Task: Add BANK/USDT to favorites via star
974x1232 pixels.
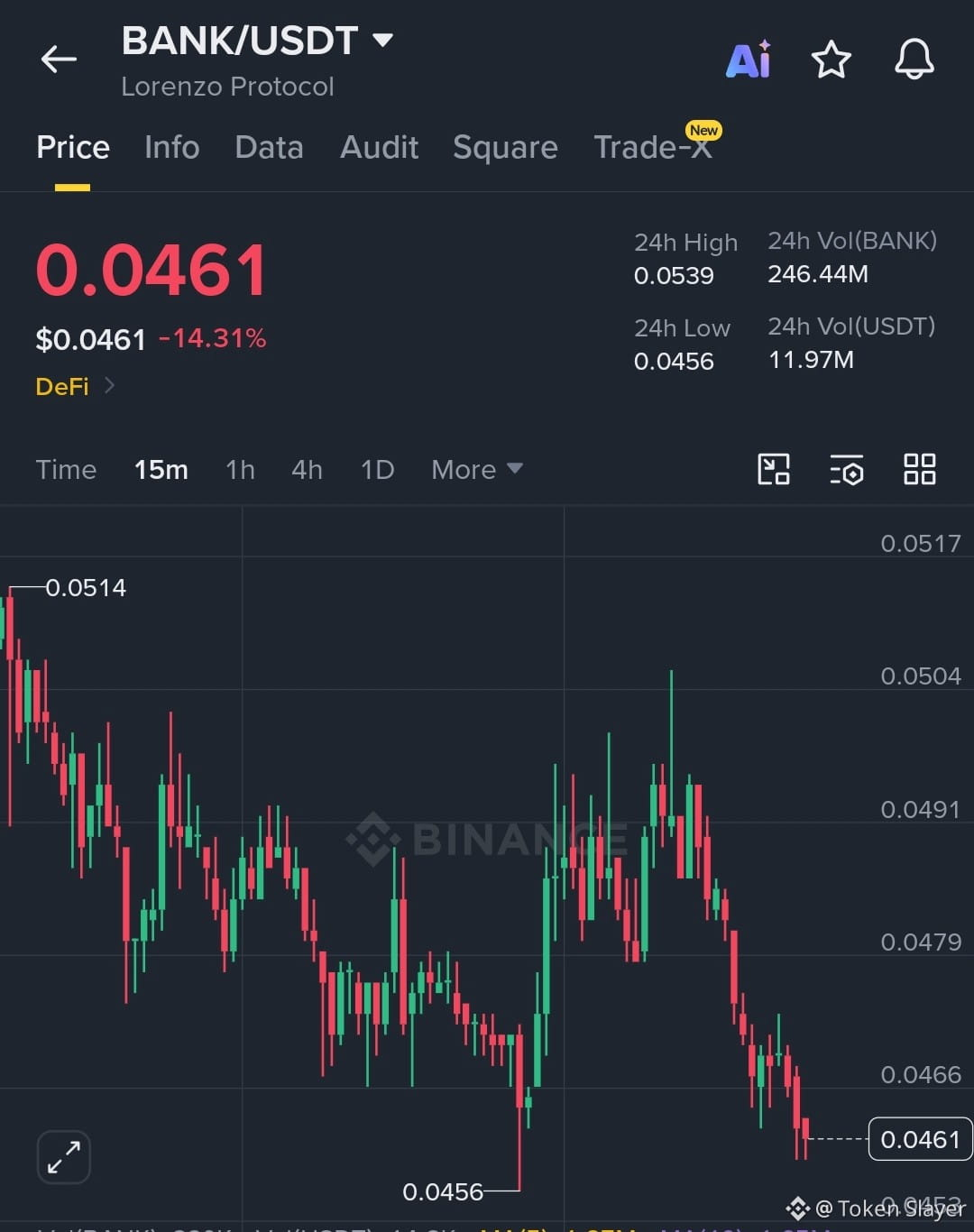Action: click(x=831, y=60)
